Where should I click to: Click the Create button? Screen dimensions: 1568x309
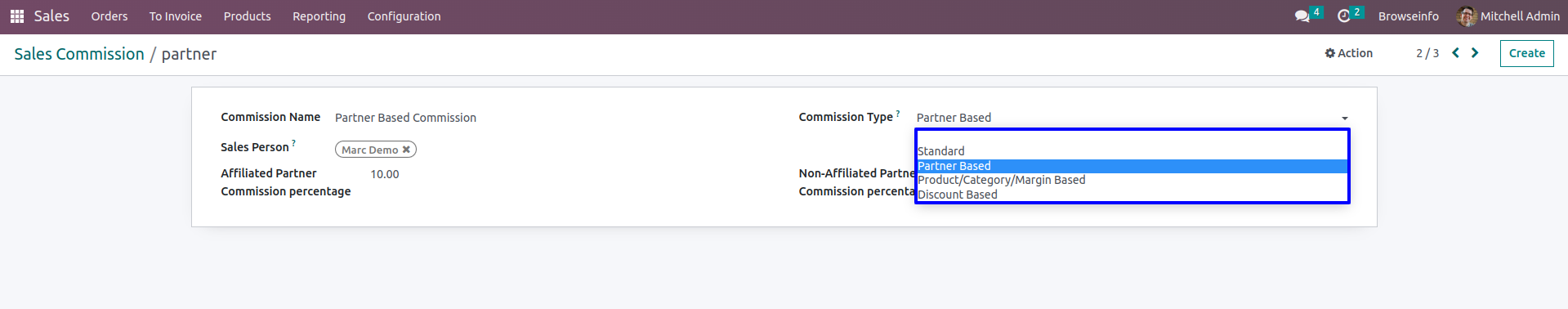pyautogui.click(x=1526, y=53)
